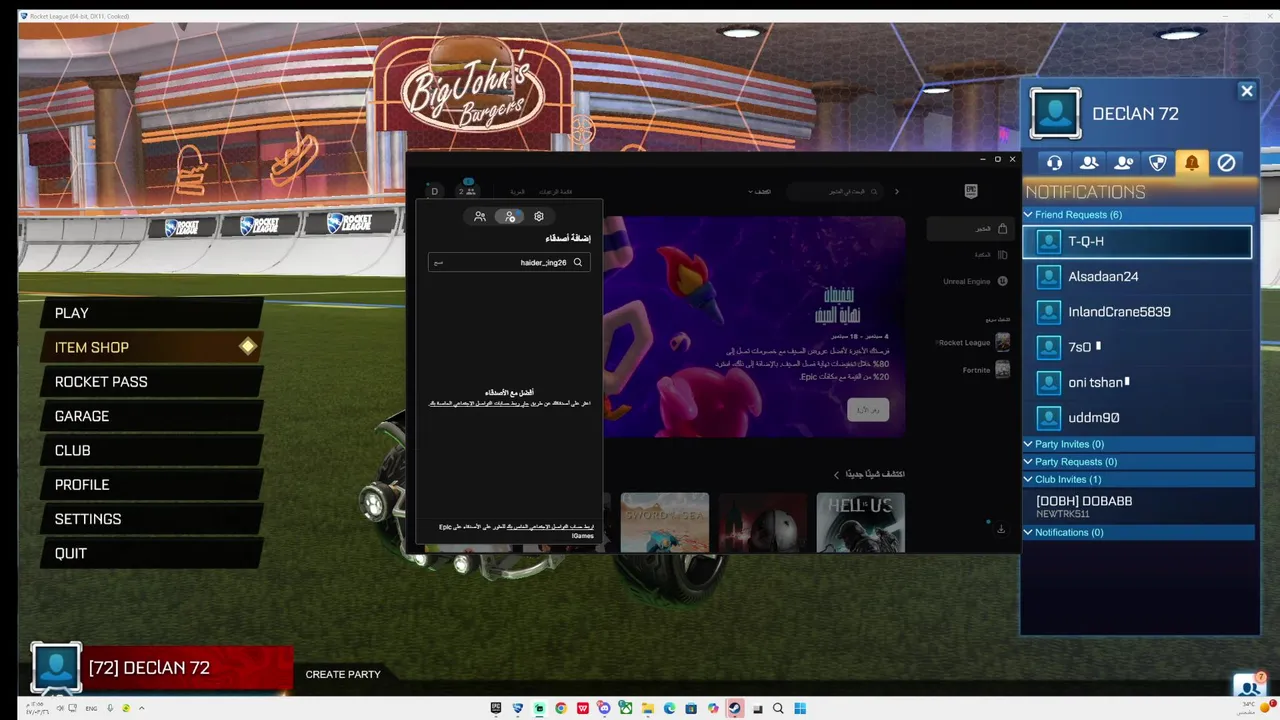
Task: Open the friends list tab icon
Action: point(1089,162)
